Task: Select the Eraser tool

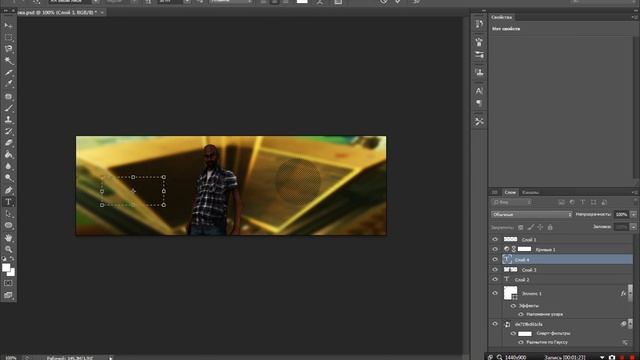Action: point(8,143)
